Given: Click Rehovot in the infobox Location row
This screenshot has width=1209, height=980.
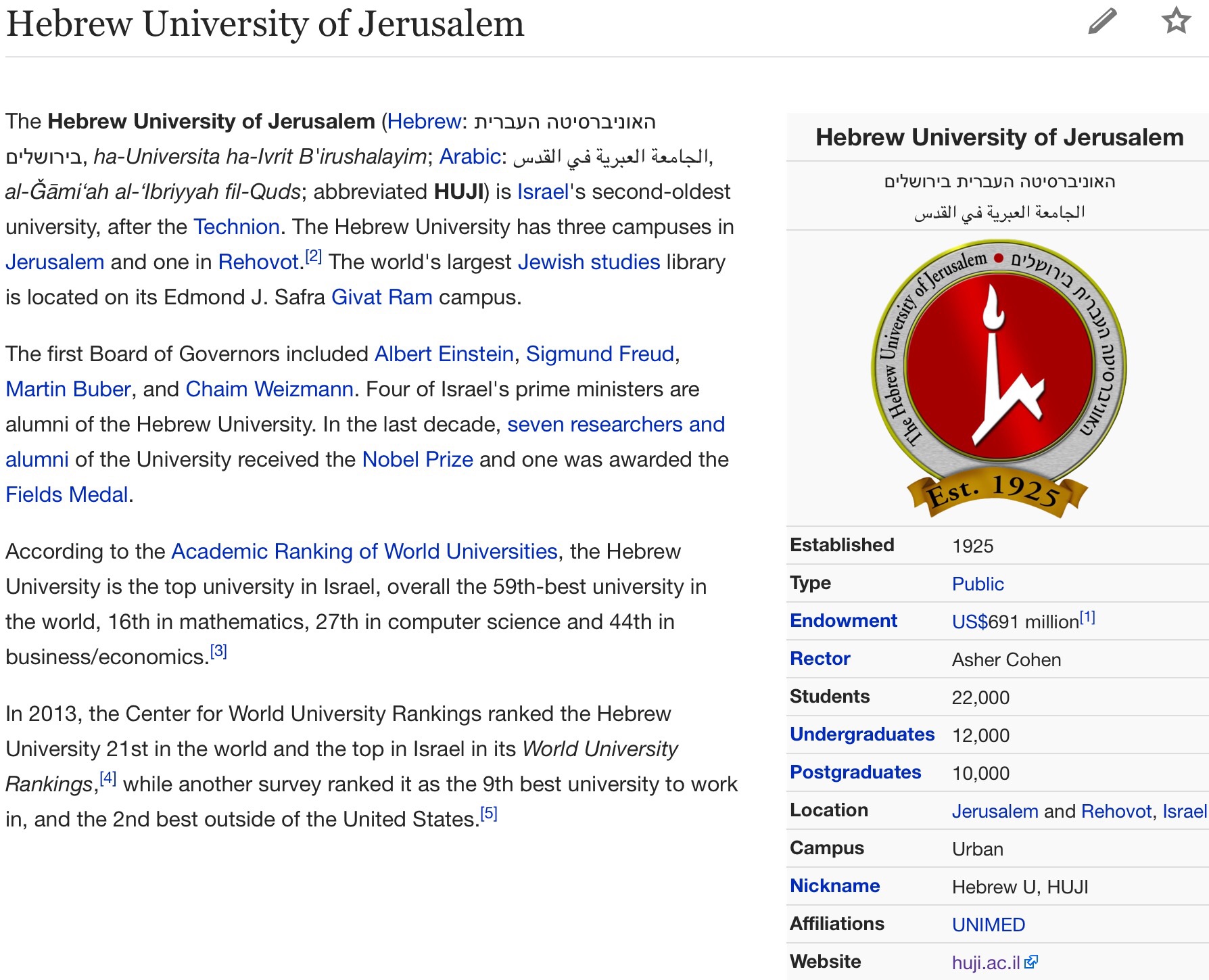Looking at the screenshot, I should pyautogui.click(x=1116, y=811).
